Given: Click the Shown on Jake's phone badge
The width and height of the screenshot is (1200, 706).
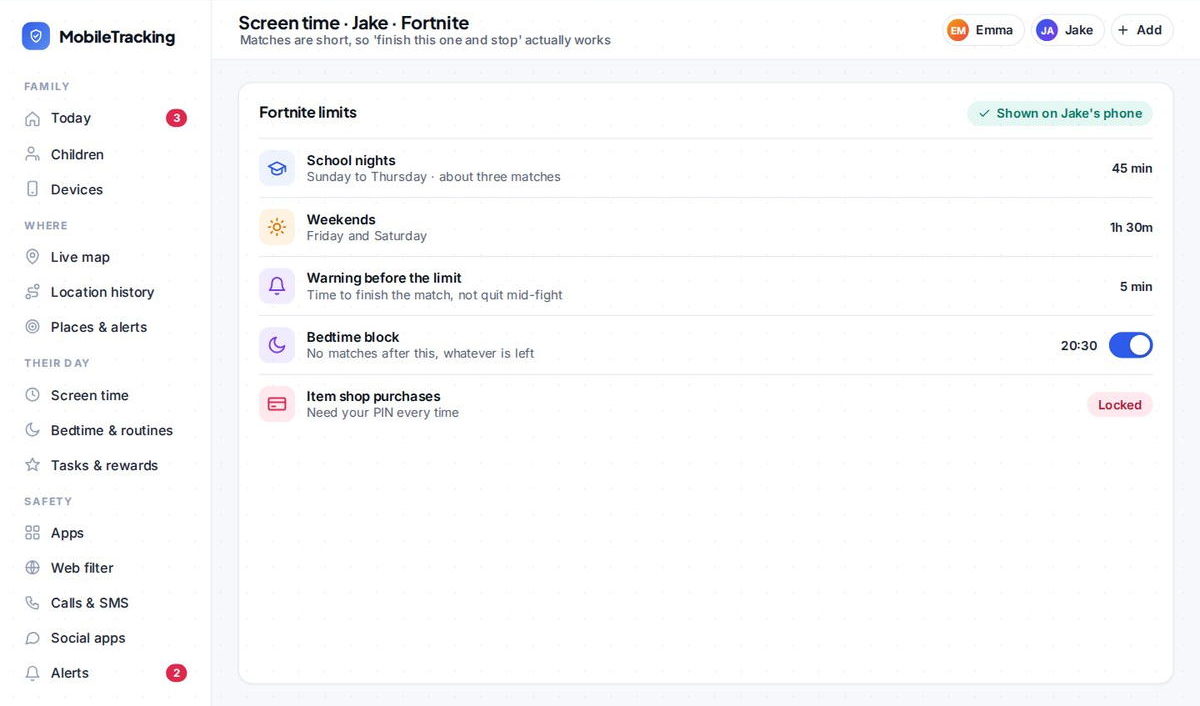Looking at the screenshot, I should tap(1060, 113).
